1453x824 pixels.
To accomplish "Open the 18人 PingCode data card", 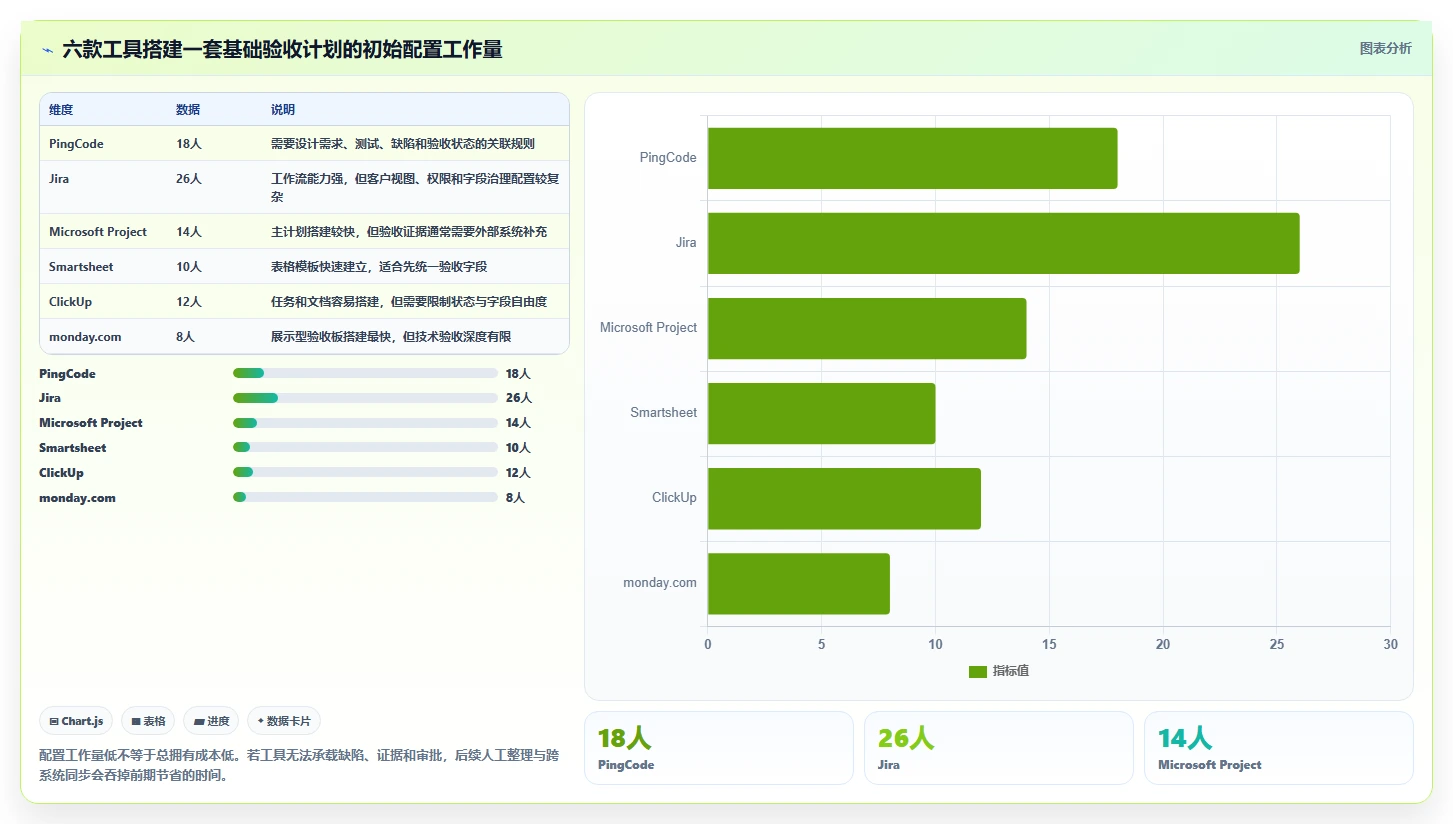I will (718, 748).
